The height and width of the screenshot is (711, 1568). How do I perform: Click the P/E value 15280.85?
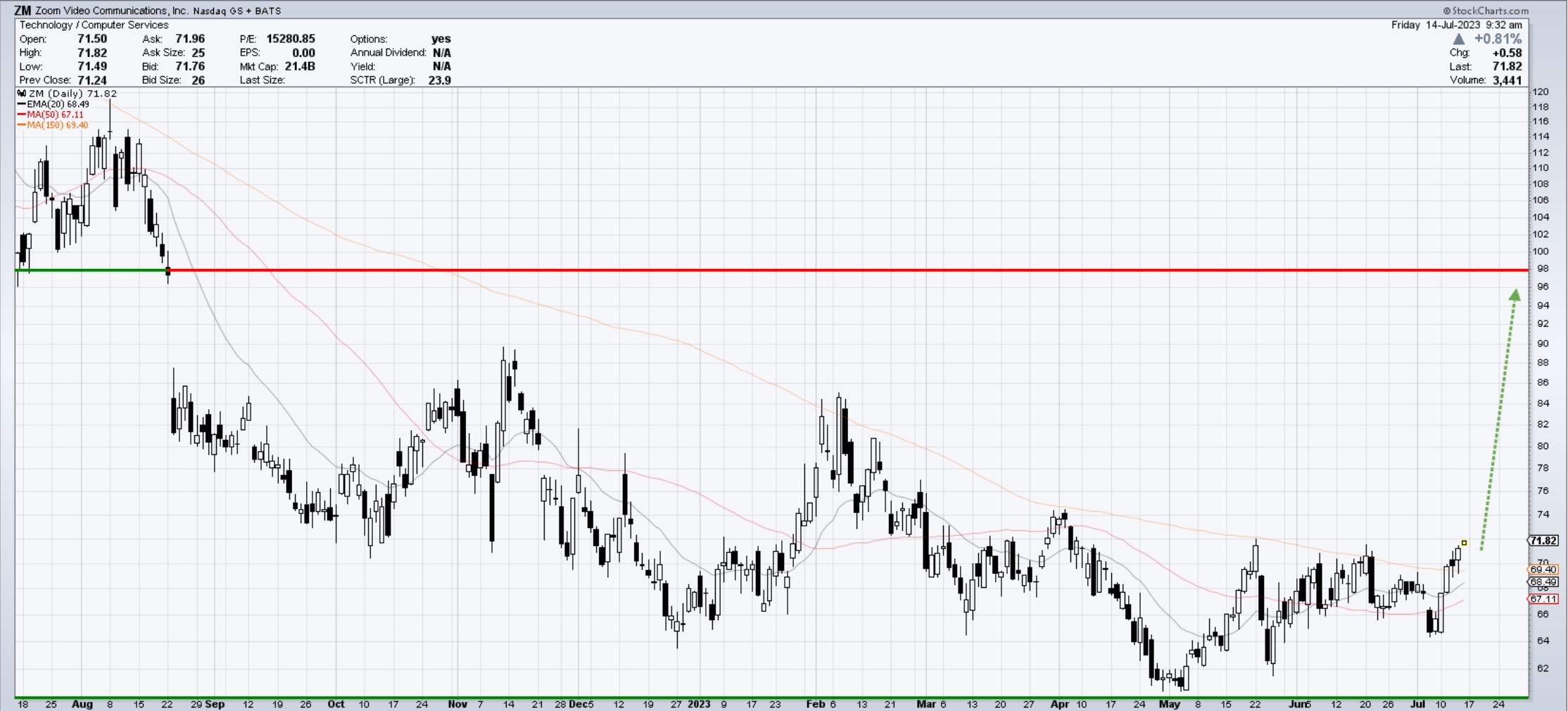tap(291, 39)
